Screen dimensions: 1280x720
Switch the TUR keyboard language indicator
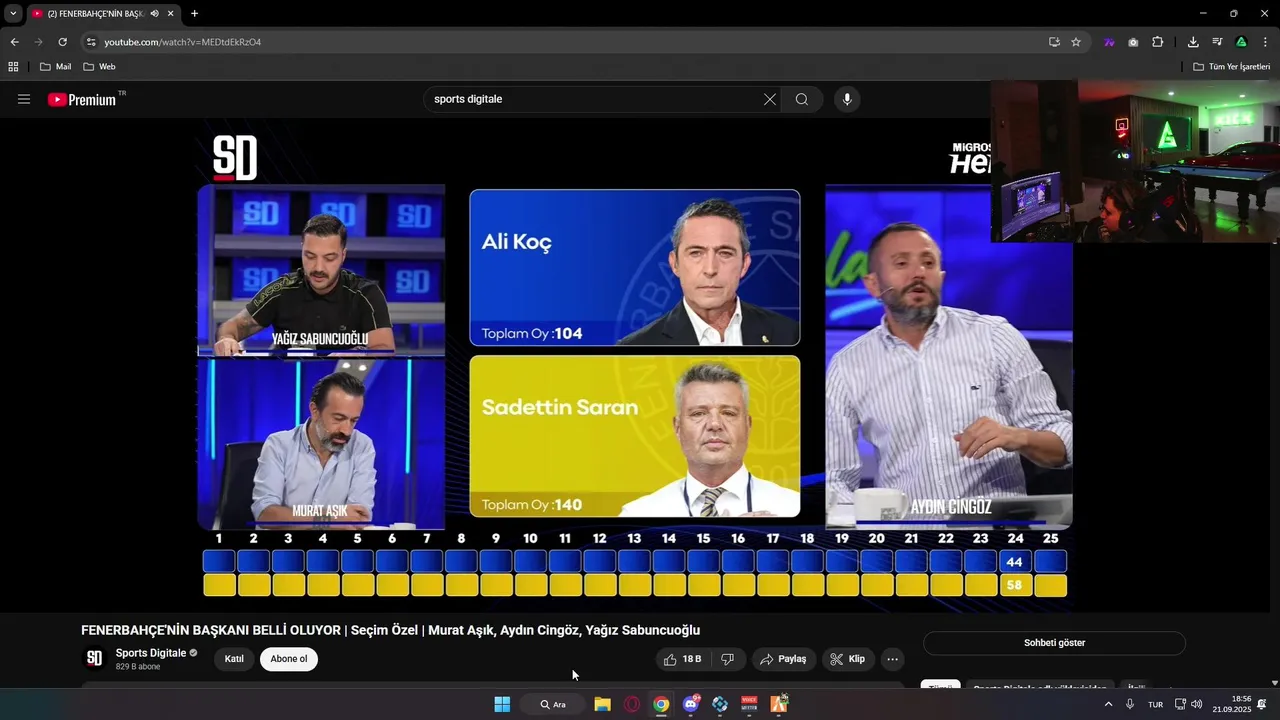pos(1156,704)
